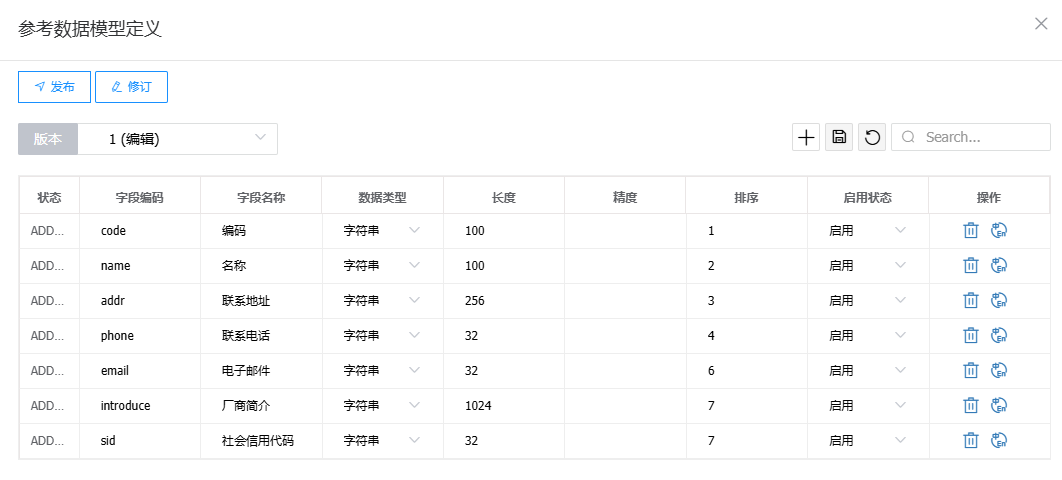1062x480 pixels.
Task: Click the length field of introduce row
Action: click(503, 406)
